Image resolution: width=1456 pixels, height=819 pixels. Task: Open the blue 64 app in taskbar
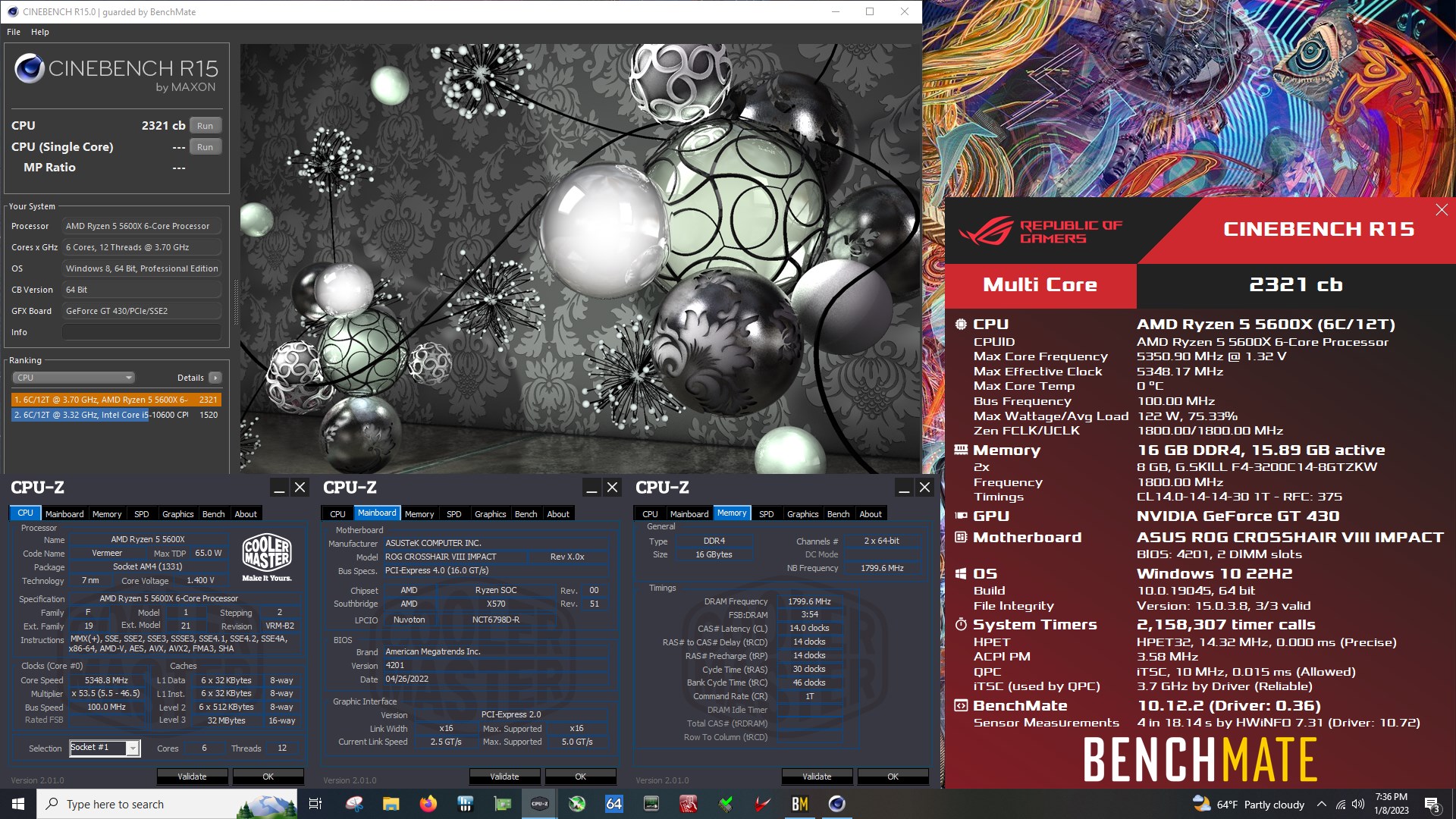(x=614, y=804)
